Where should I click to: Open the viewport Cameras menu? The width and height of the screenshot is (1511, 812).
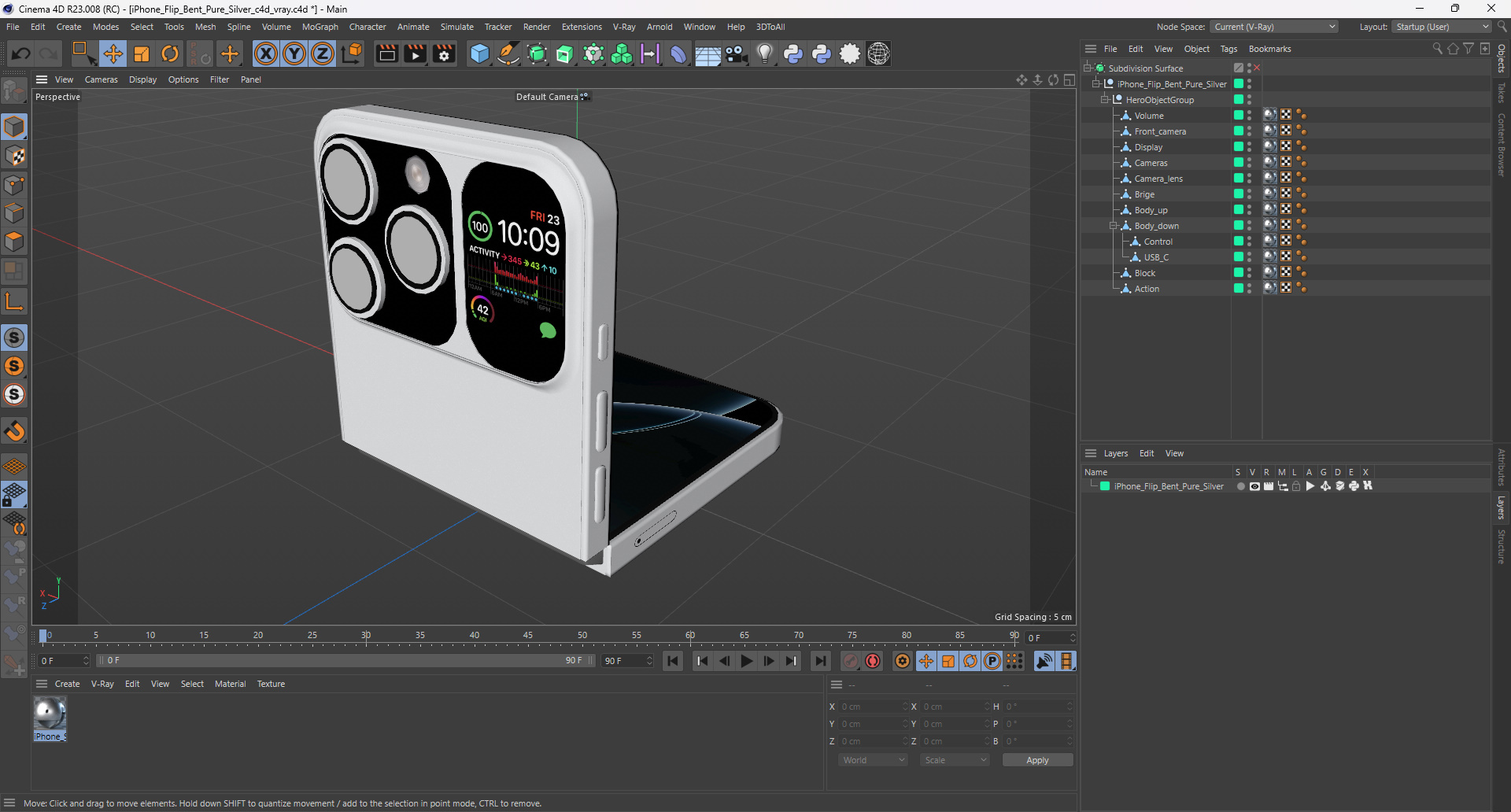point(102,79)
